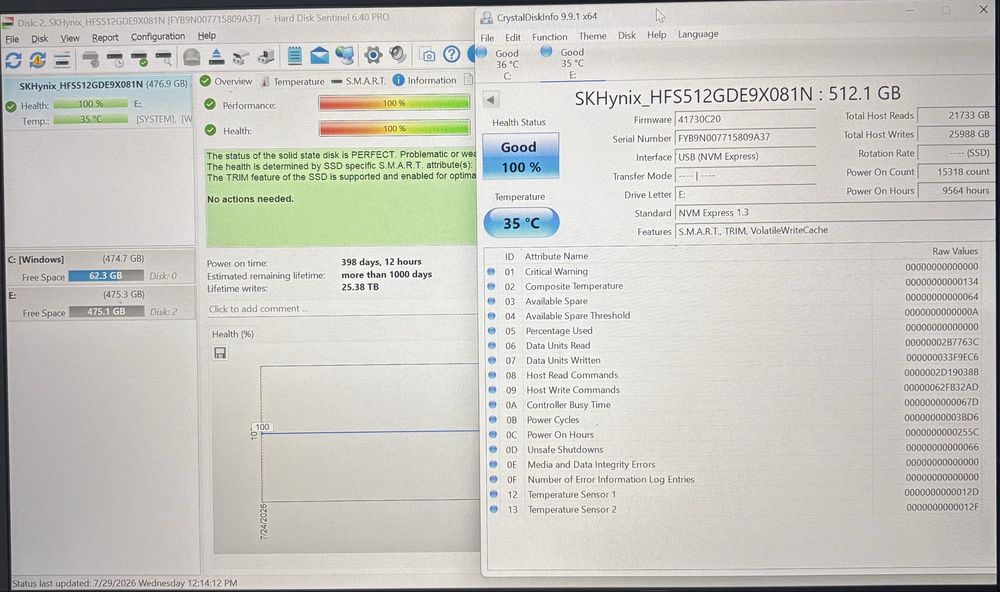Select the Media and Data Integrity Errors row
1000x592 pixels.
point(733,464)
